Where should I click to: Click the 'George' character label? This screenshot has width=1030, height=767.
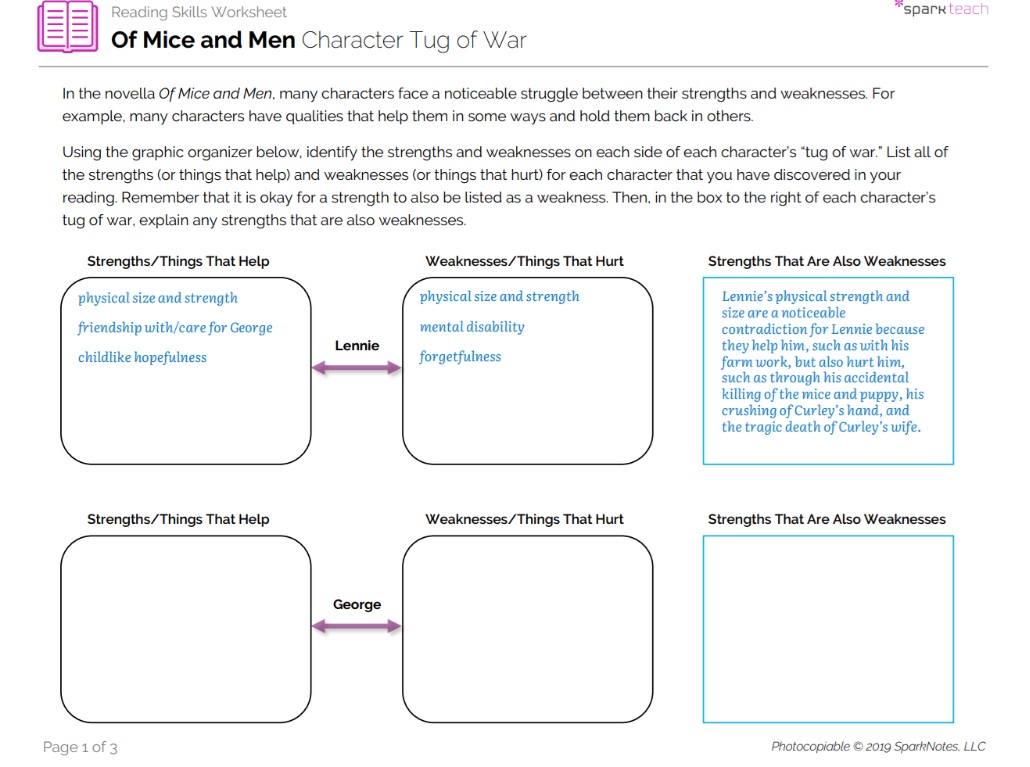357,605
